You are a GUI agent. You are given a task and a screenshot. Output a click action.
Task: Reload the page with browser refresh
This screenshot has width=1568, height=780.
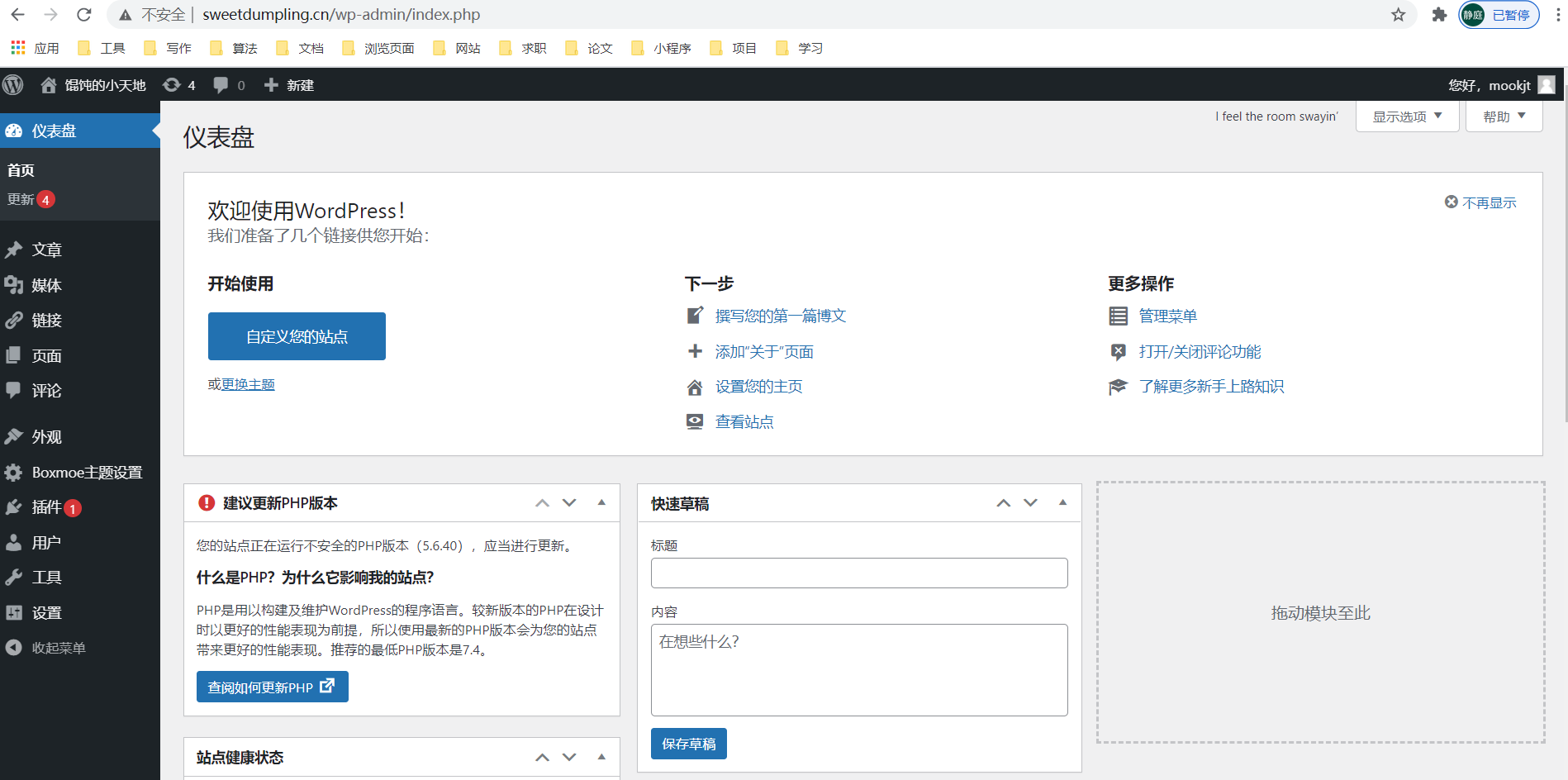(83, 14)
